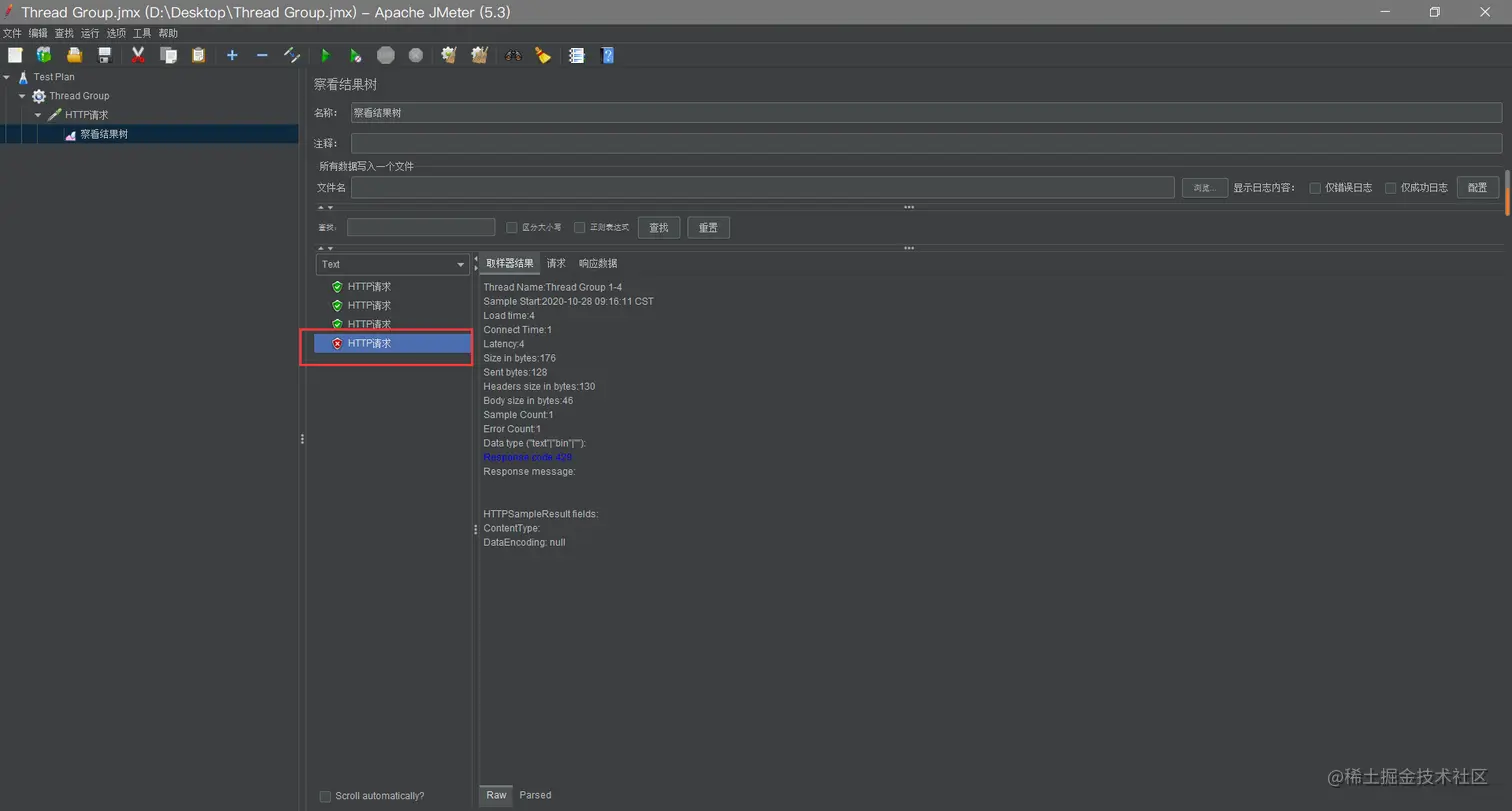Click the Copy icon in the toolbar
The width and height of the screenshot is (1512, 811).
click(168, 55)
